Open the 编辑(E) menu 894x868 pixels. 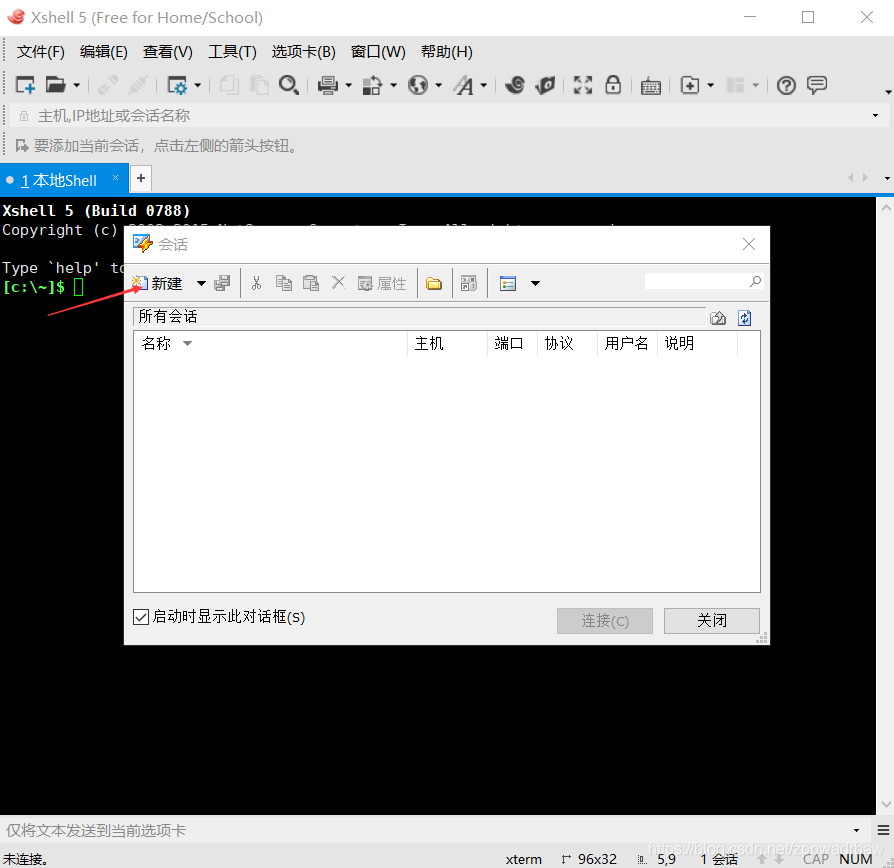[x=104, y=52]
